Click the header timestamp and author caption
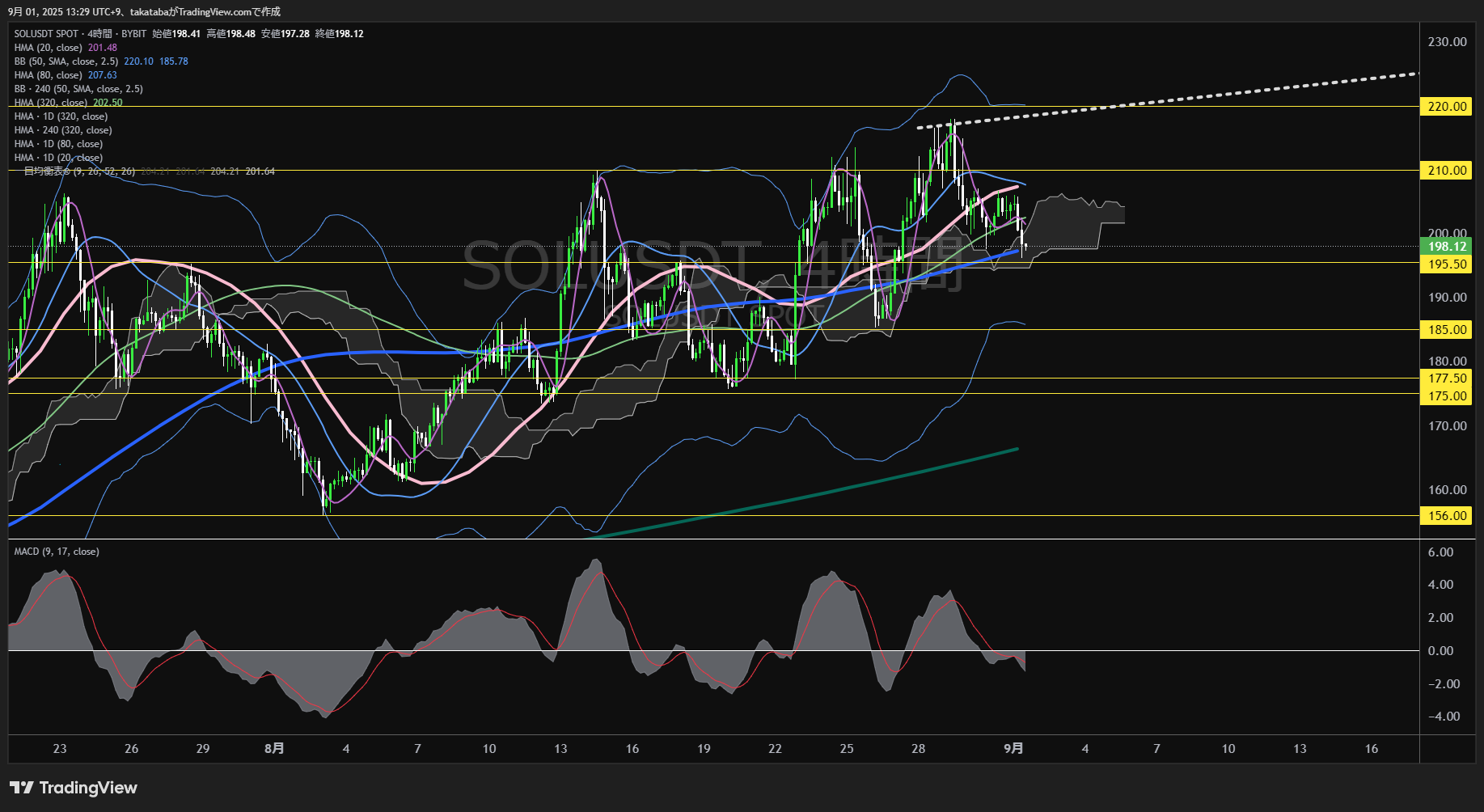The width and height of the screenshot is (1484, 812). coord(144,11)
